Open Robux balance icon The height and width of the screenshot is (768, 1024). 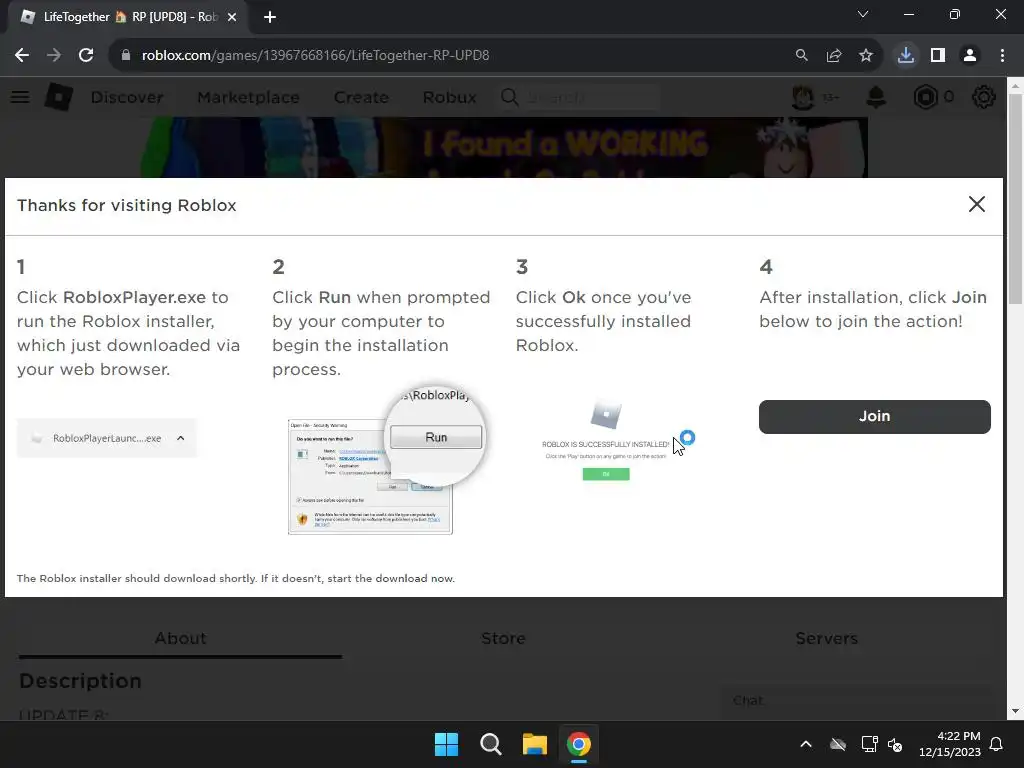(925, 97)
